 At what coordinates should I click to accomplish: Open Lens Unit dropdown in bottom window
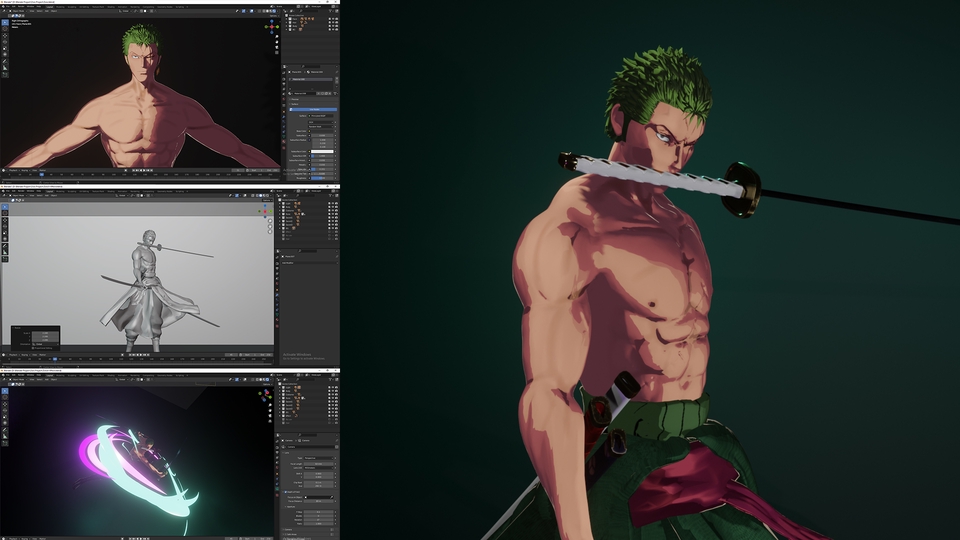pos(319,468)
